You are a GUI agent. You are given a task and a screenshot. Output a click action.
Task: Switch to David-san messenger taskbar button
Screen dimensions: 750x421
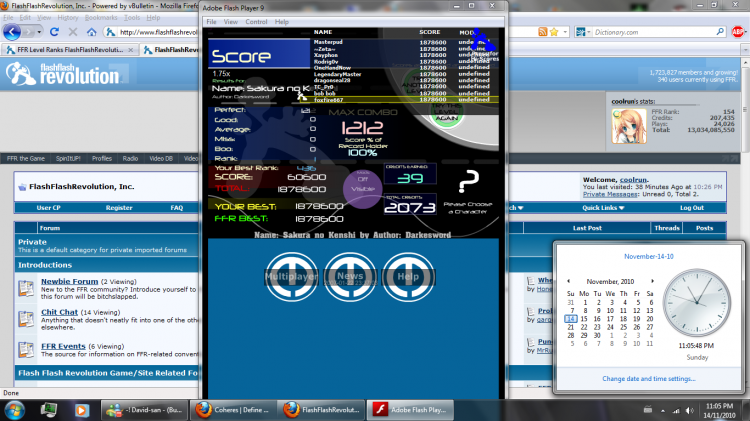coord(143,410)
